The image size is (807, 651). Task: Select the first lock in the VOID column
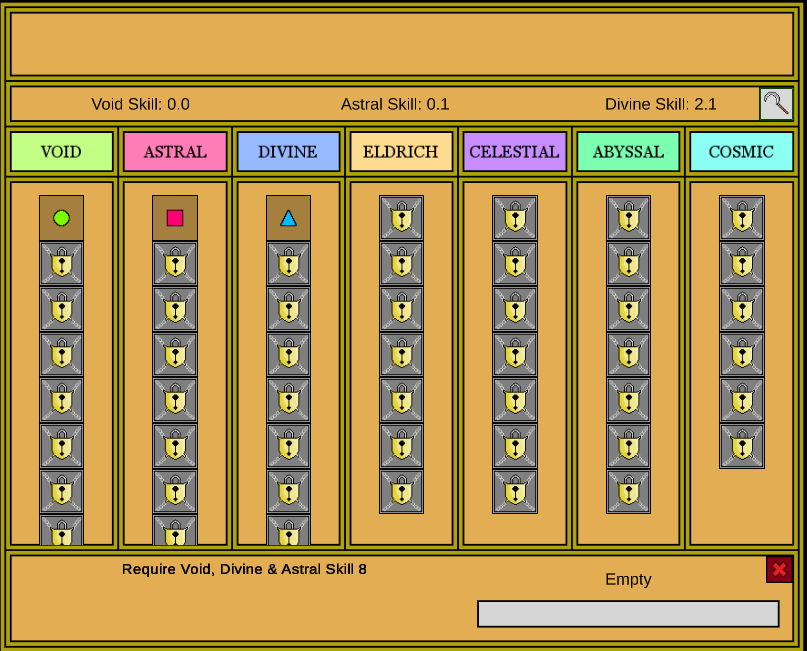click(62, 264)
